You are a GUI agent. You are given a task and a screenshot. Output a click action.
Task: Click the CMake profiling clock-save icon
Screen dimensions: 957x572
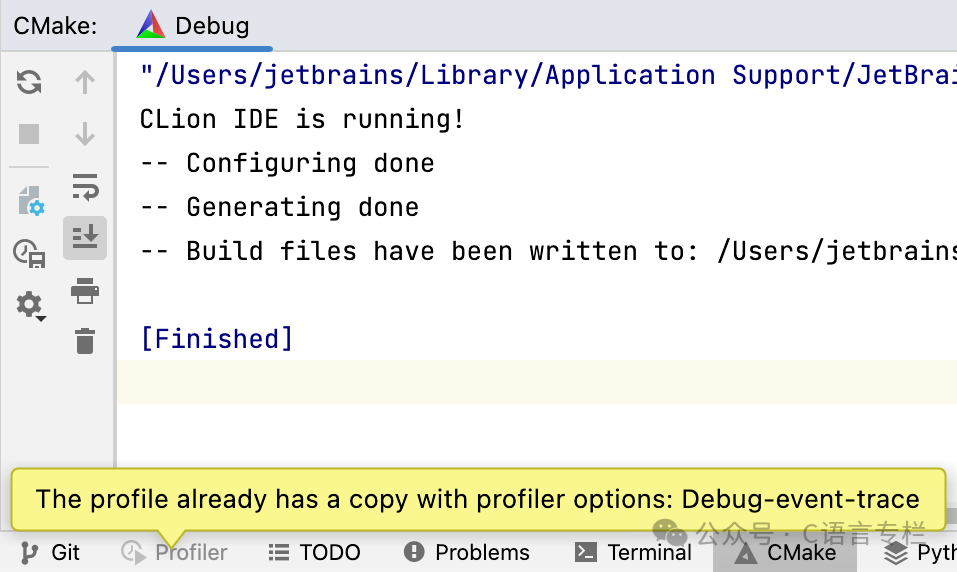click(x=29, y=254)
